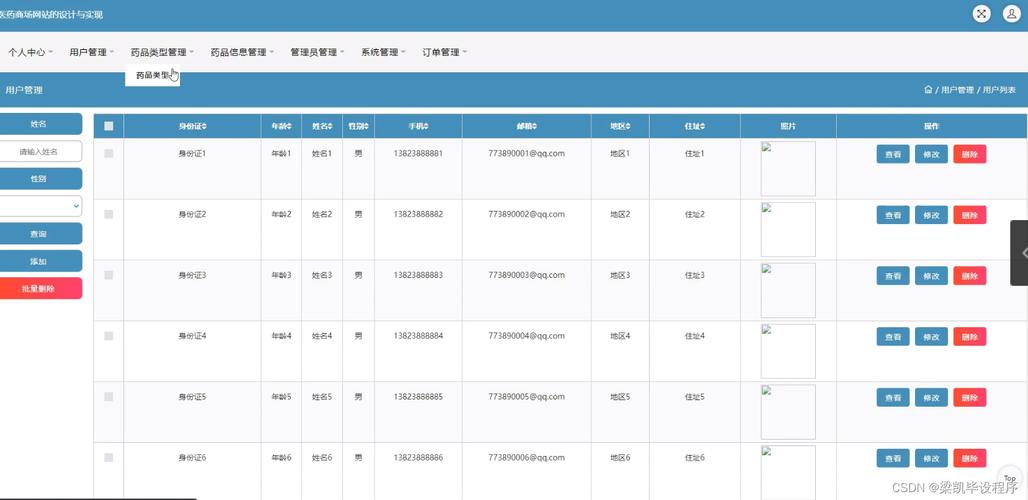
Task: Toggle the select-all checkbox in table header
Action: [x=109, y=126]
